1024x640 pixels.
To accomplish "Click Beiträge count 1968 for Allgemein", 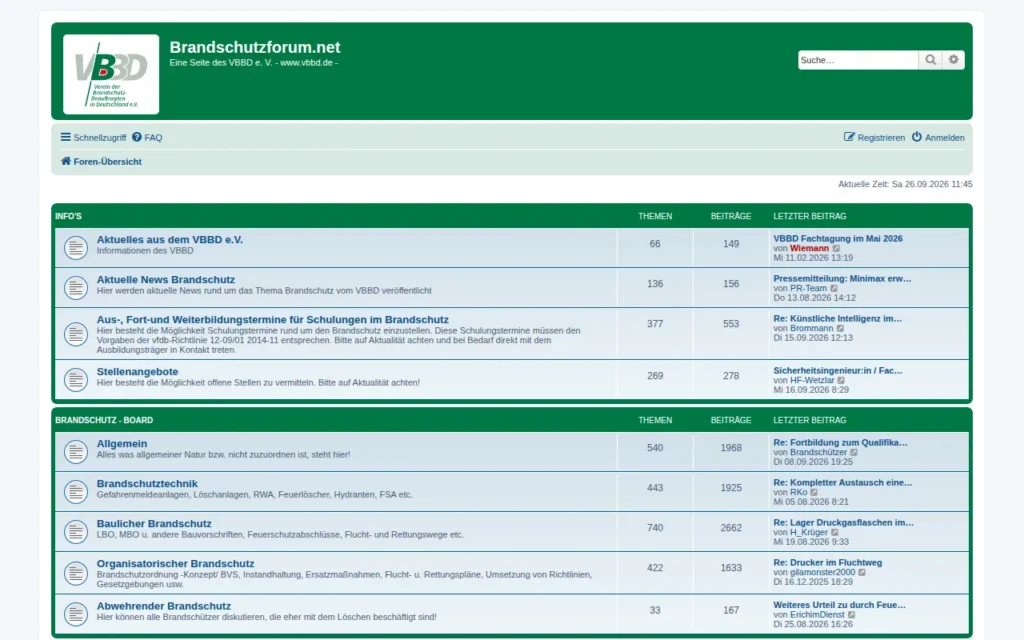I will tap(731, 448).
